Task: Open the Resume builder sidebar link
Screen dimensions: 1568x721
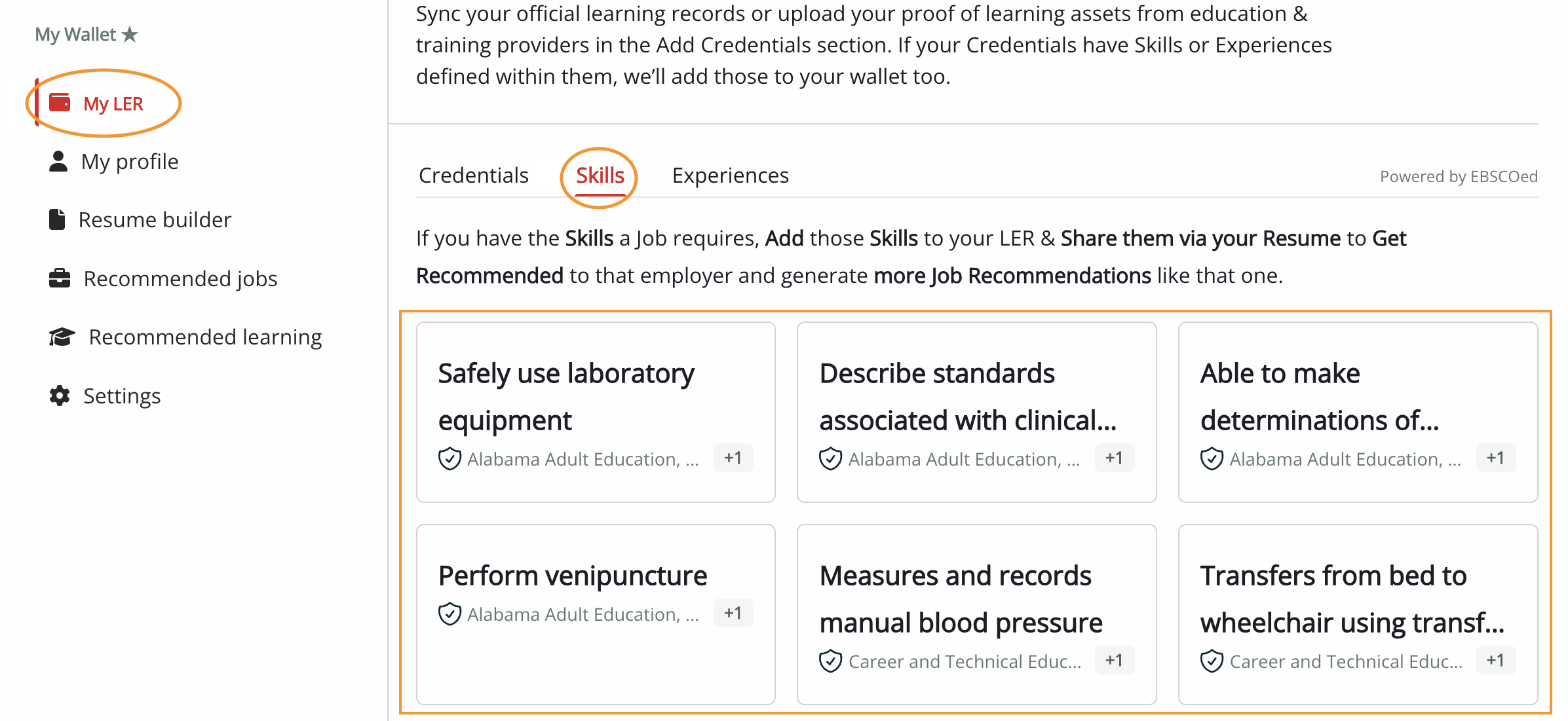Action: (x=155, y=219)
